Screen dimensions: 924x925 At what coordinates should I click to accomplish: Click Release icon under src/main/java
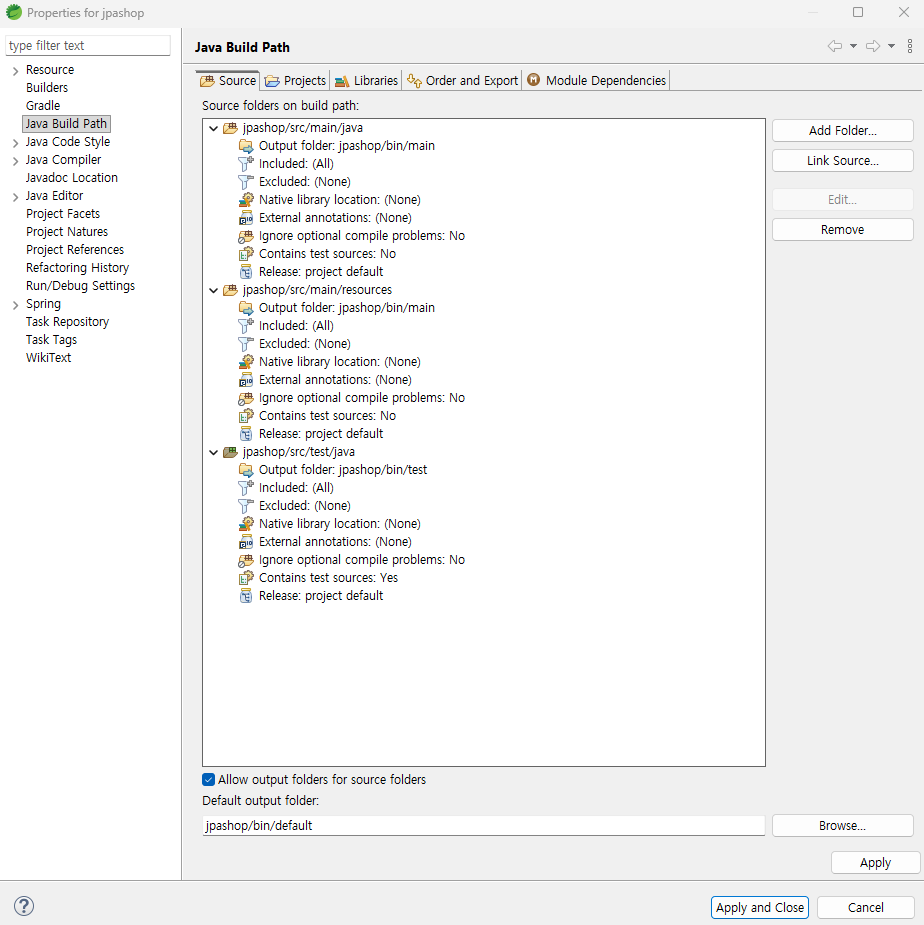click(x=246, y=272)
